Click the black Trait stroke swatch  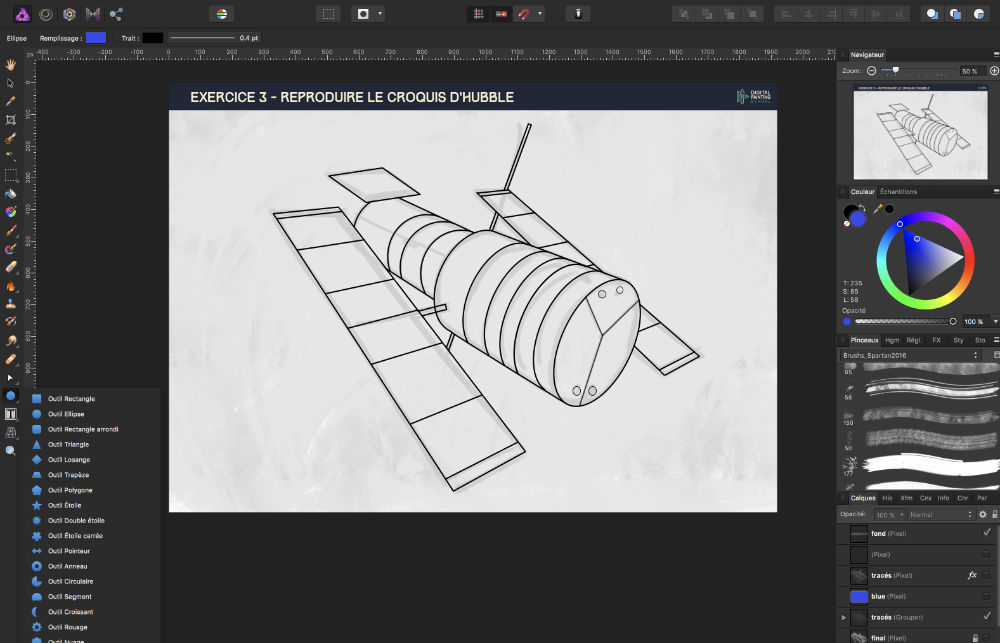pos(152,37)
